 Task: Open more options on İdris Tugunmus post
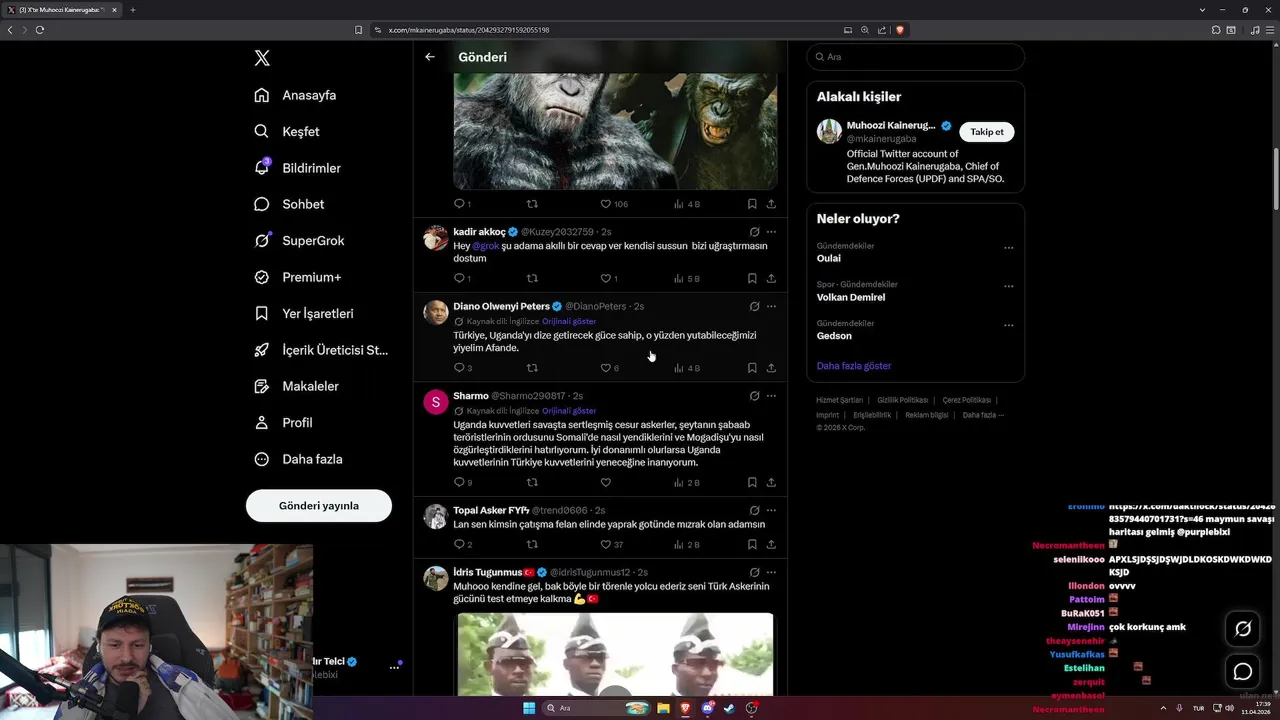click(x=771, y=572)
